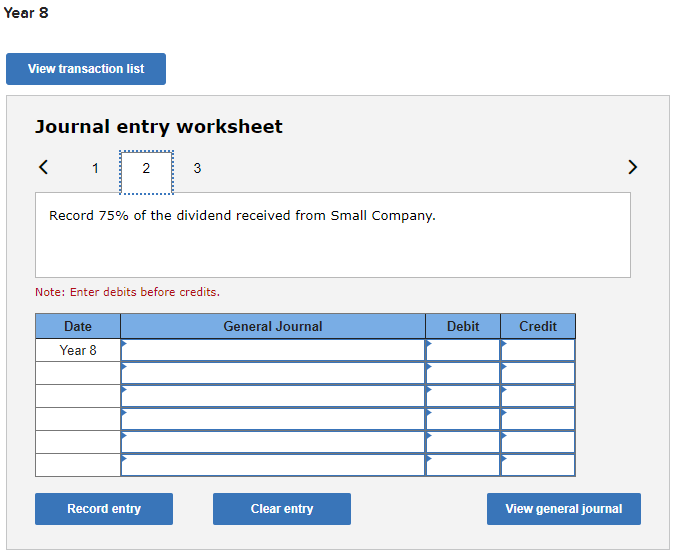Go to previous entry with left chevron
This screenshot has width=679, height=559.
click(43, 167)
